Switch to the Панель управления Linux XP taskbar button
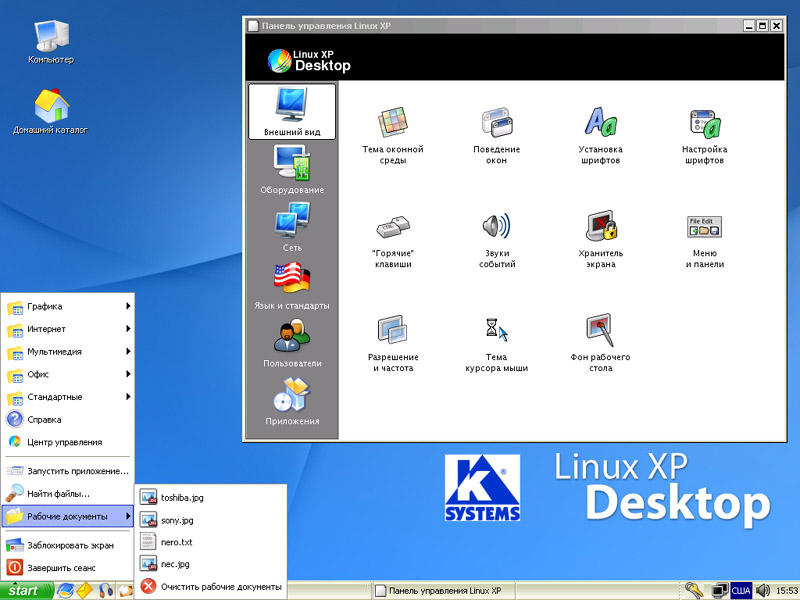This screenshot has height=600, width=800. pos(443,590)
